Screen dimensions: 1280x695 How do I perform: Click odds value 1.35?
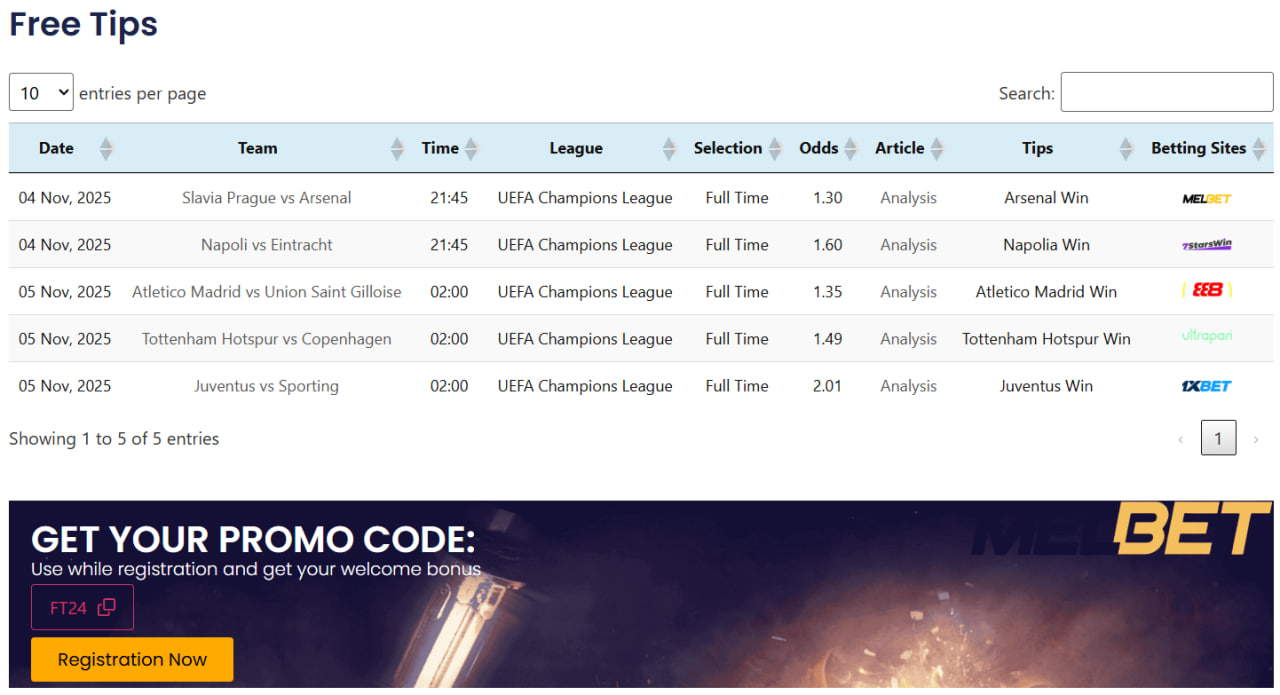coord(827,292)
